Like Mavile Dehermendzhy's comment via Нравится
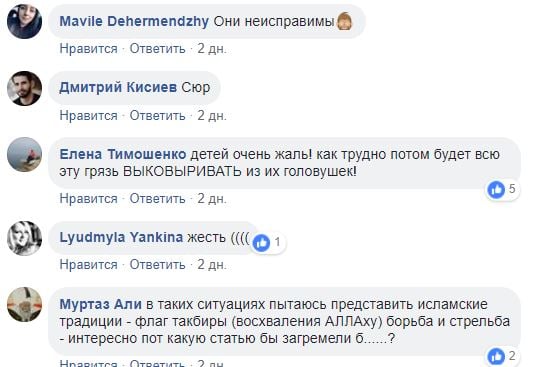This screenshot has height=367, width=560. [88, 49]
